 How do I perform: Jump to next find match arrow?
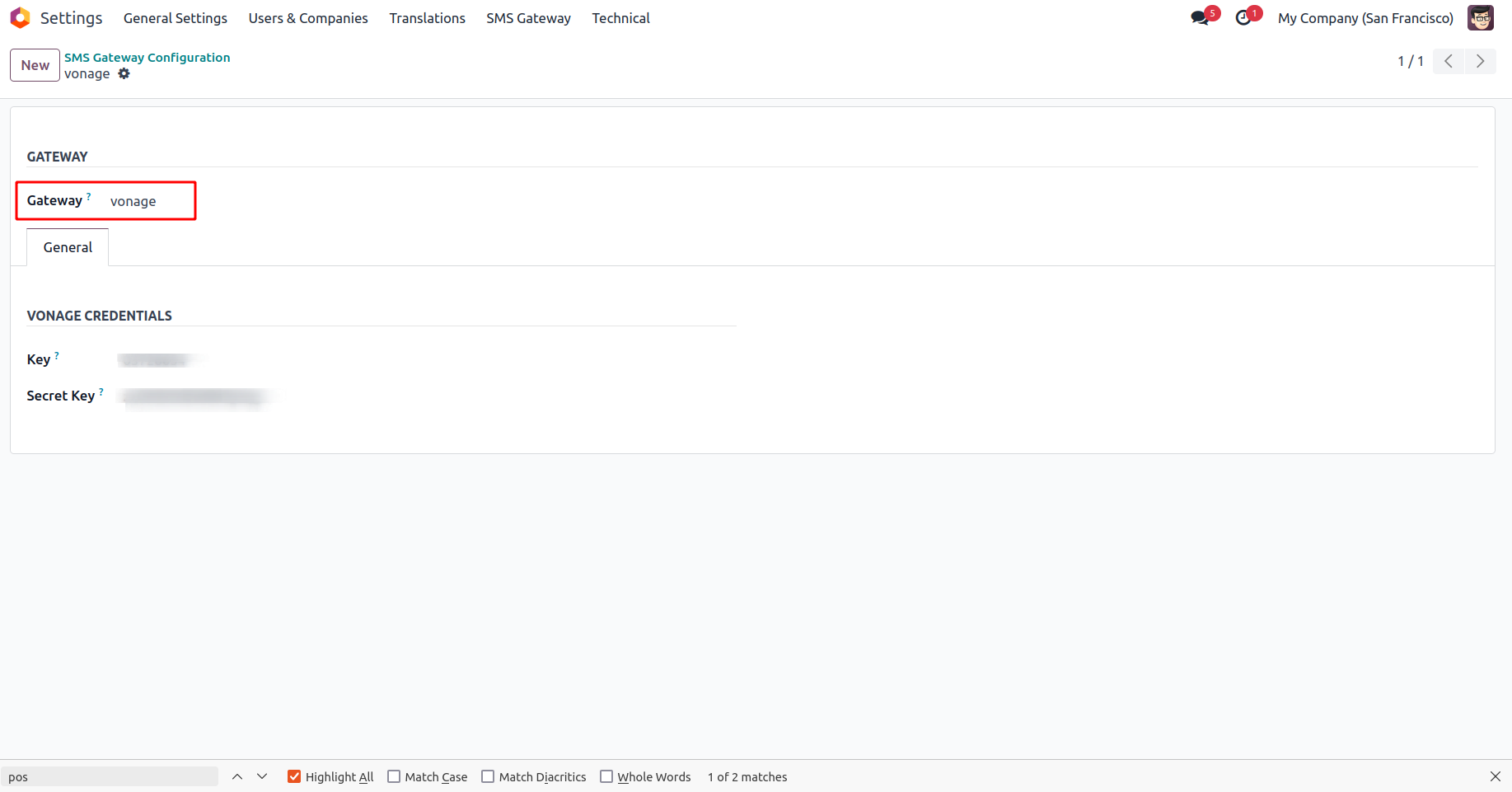262,776
